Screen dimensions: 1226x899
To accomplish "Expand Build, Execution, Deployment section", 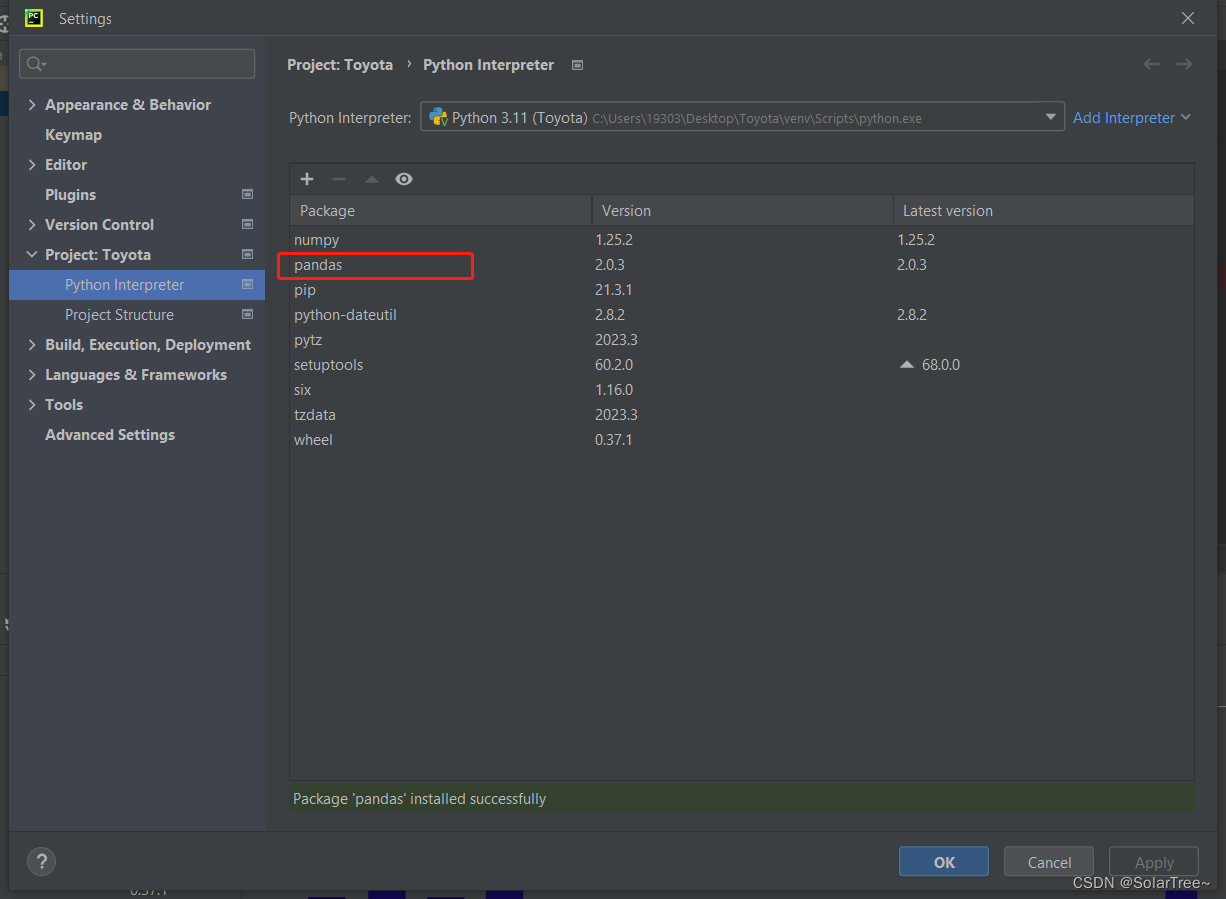I will 32,344.
